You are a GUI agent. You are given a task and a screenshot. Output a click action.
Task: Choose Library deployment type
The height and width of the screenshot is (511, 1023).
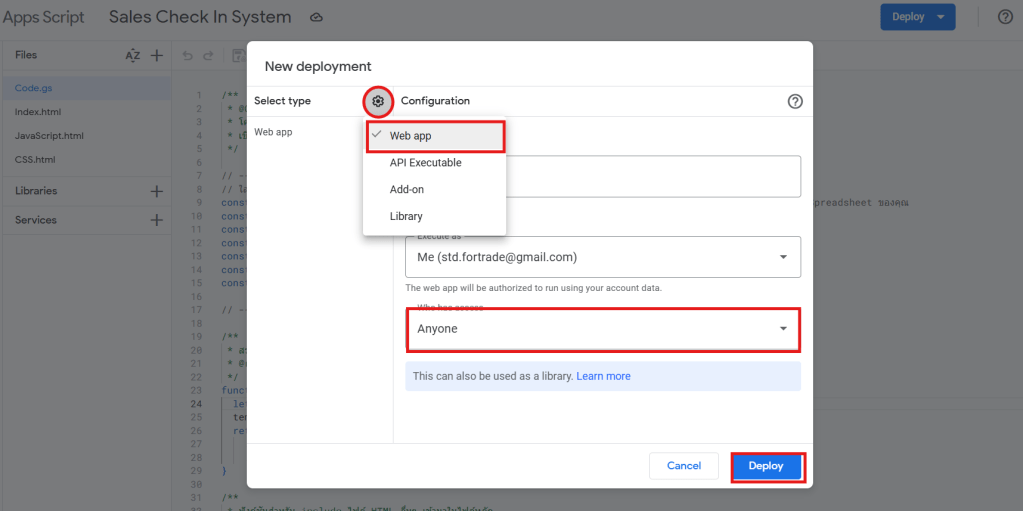(406, 216)
